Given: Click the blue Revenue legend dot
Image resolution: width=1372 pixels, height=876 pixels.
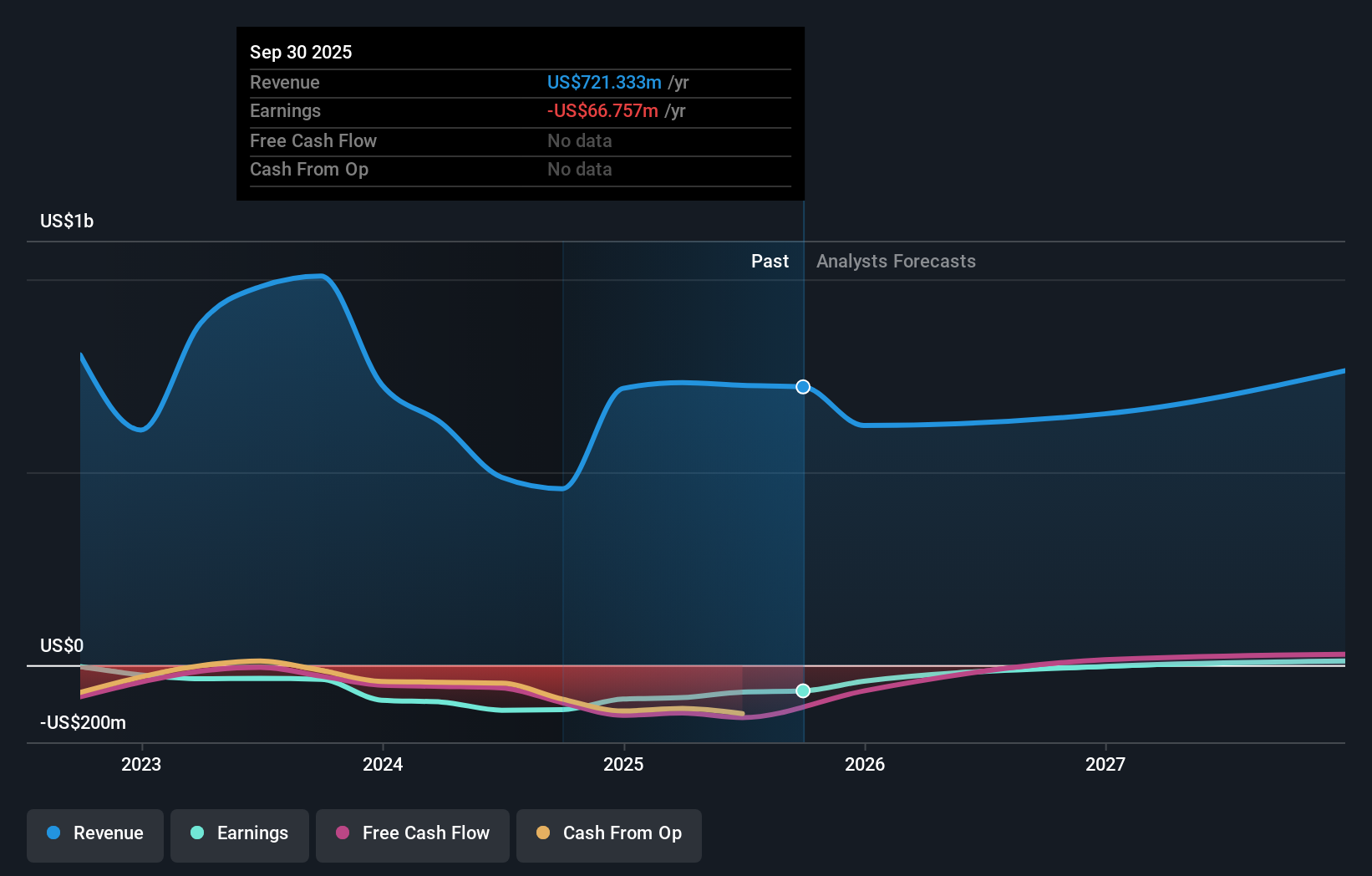Looking at the screenshot, I should pos(53,833).
